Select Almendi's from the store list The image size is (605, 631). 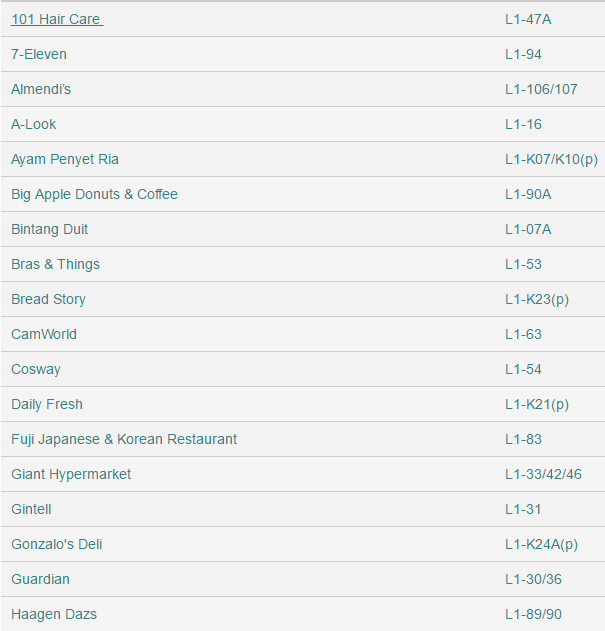click(x=41, y=89)
